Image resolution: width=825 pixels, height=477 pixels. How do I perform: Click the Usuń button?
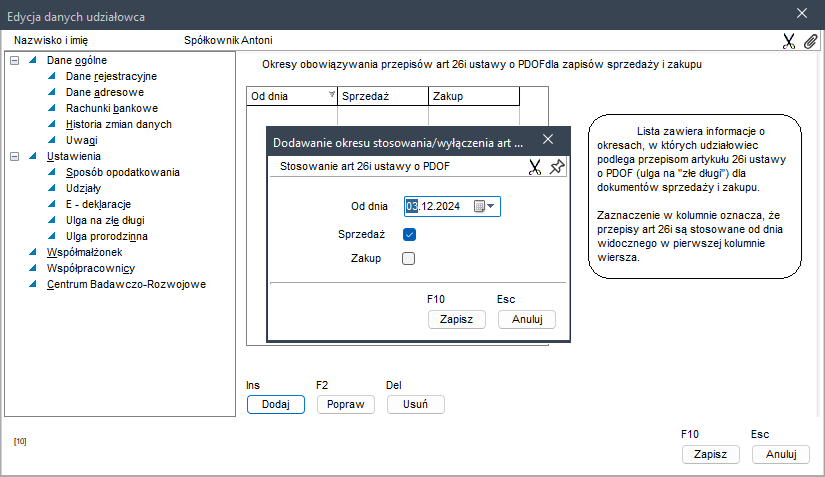(x=415, y=404)
